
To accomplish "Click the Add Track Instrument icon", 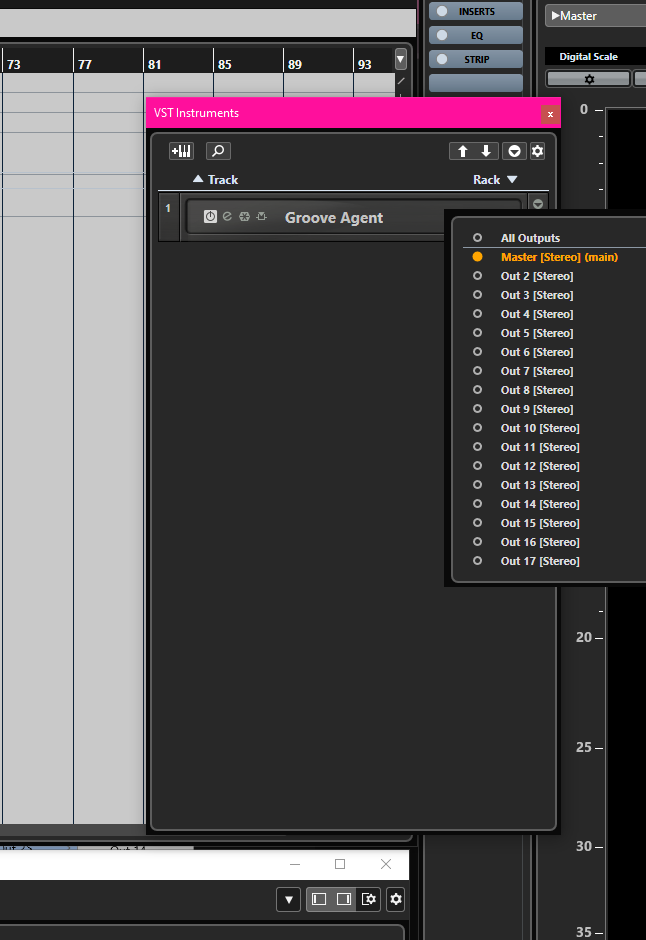I will 182,151.
